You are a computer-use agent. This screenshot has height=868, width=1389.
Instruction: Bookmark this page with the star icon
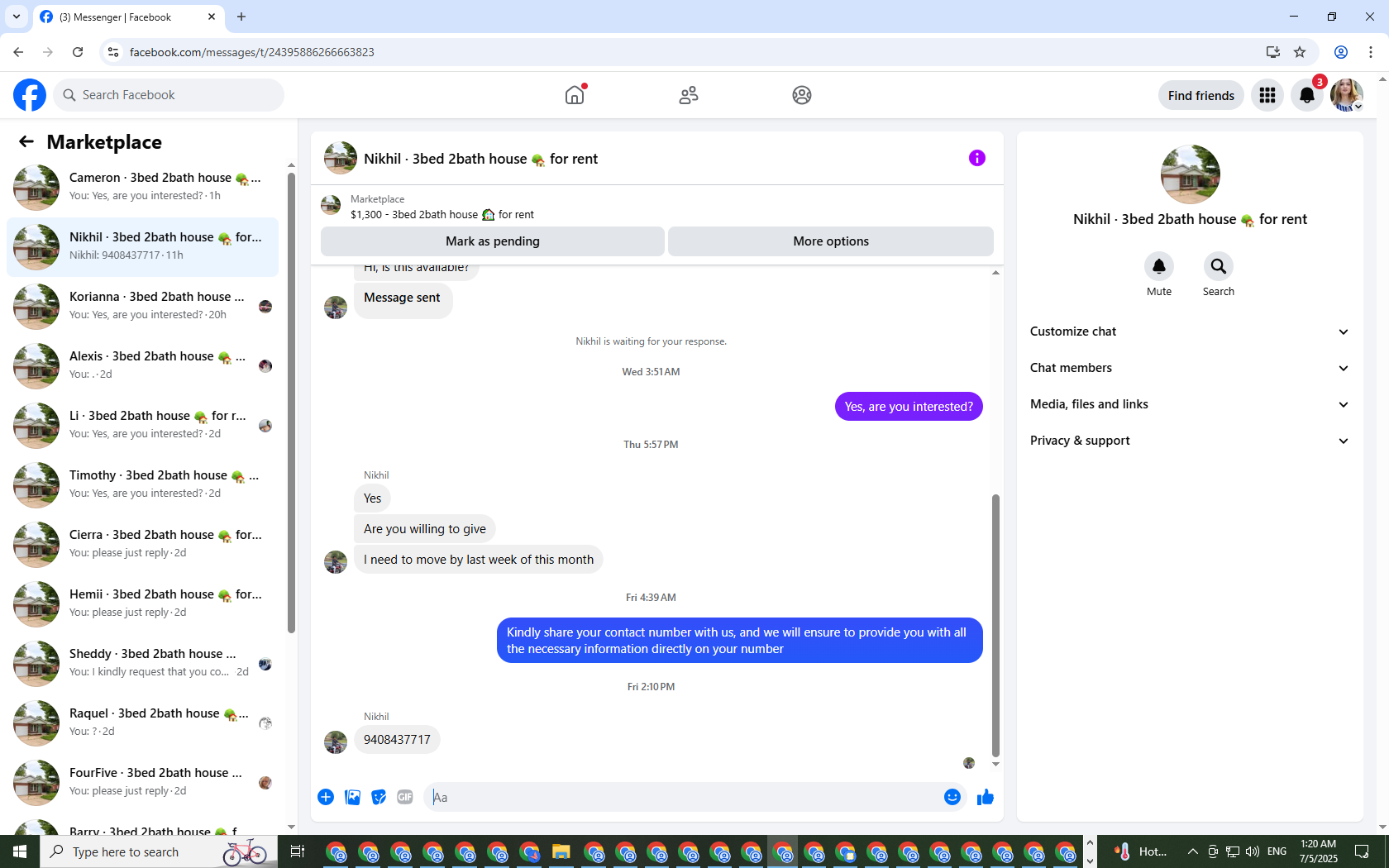tap(1300, 52)
